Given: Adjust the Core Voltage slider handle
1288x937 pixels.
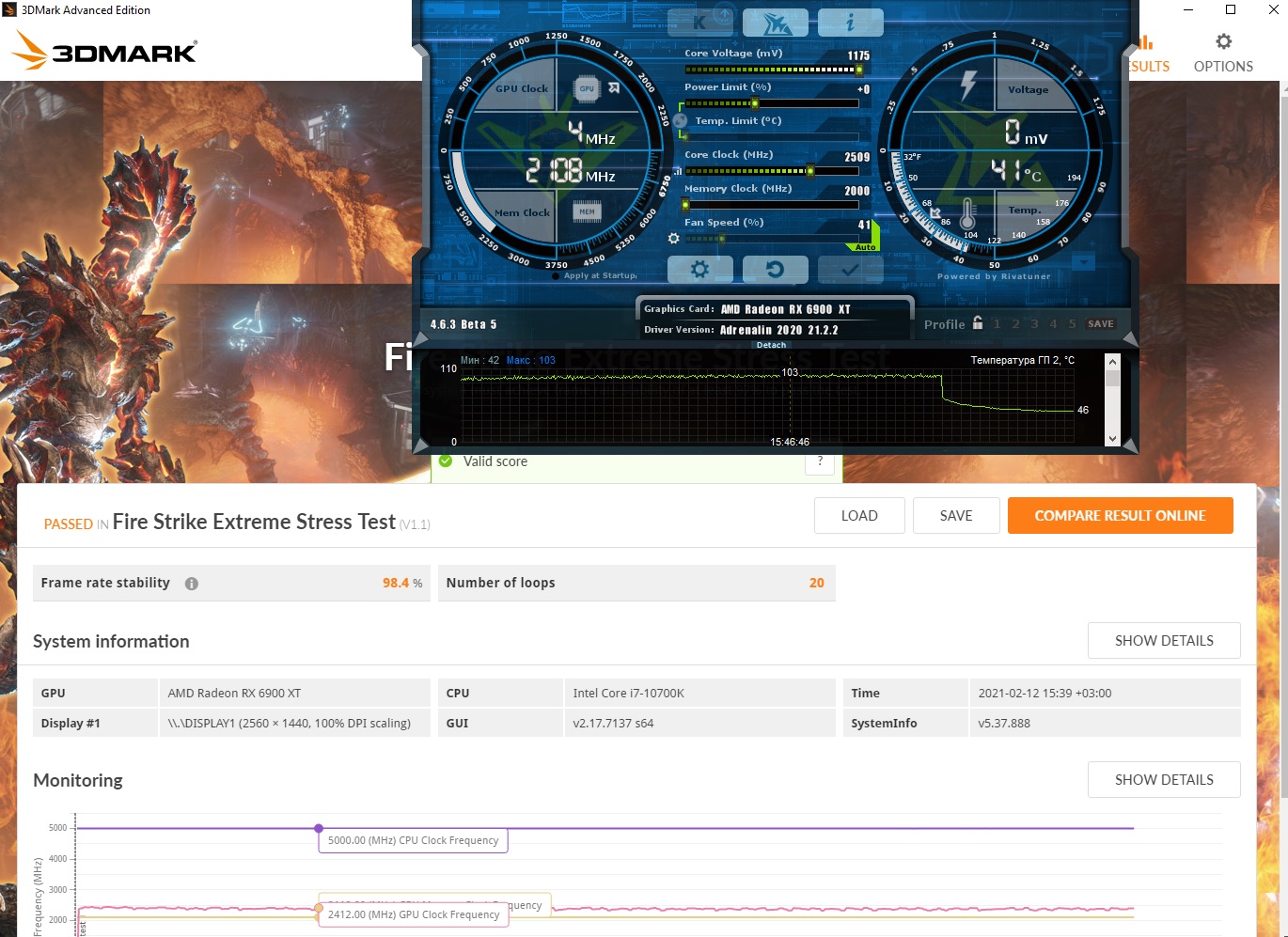Looking at the screenshot, I should (858, 70).
